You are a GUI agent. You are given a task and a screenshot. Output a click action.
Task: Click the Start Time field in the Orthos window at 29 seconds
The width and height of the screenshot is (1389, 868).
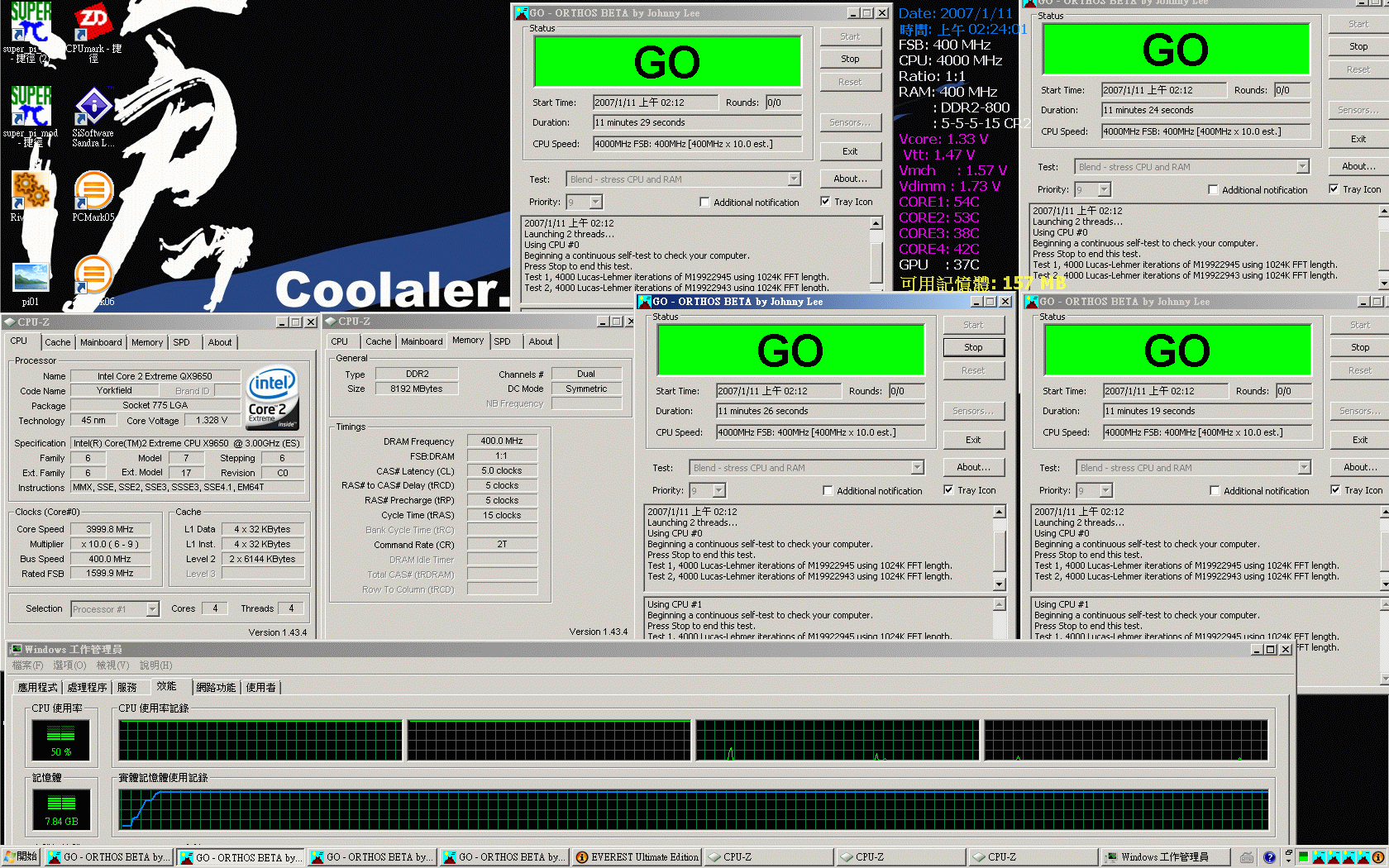pos(656,103)
